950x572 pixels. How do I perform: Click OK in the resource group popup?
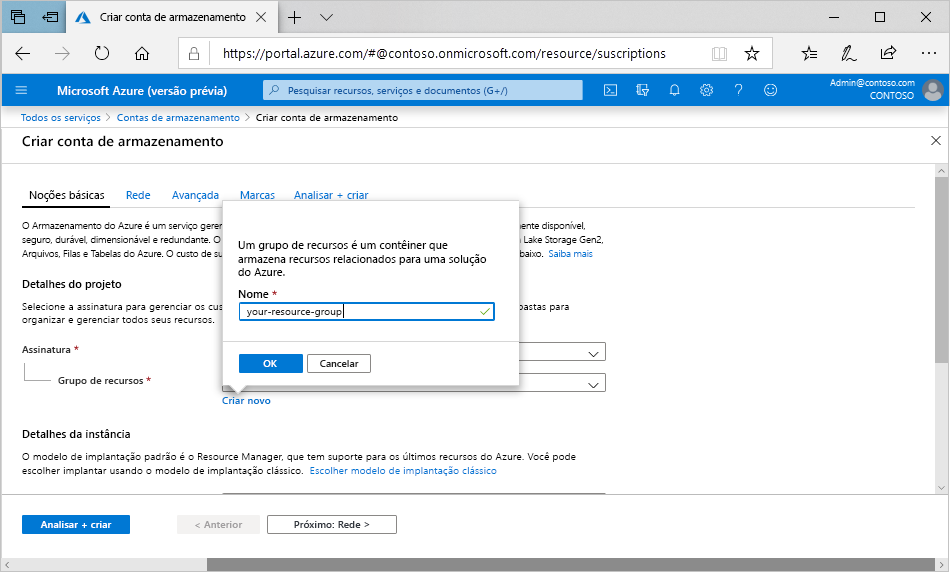click(x=270, y=364)
